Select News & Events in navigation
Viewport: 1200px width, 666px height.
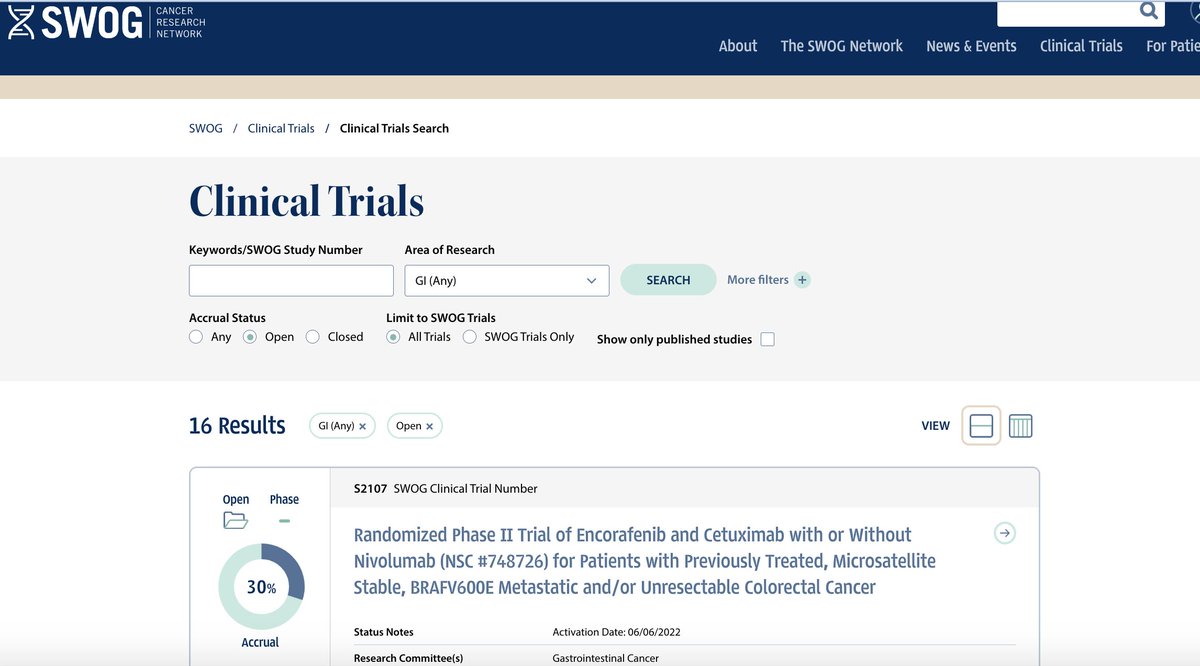click(971, 45)
